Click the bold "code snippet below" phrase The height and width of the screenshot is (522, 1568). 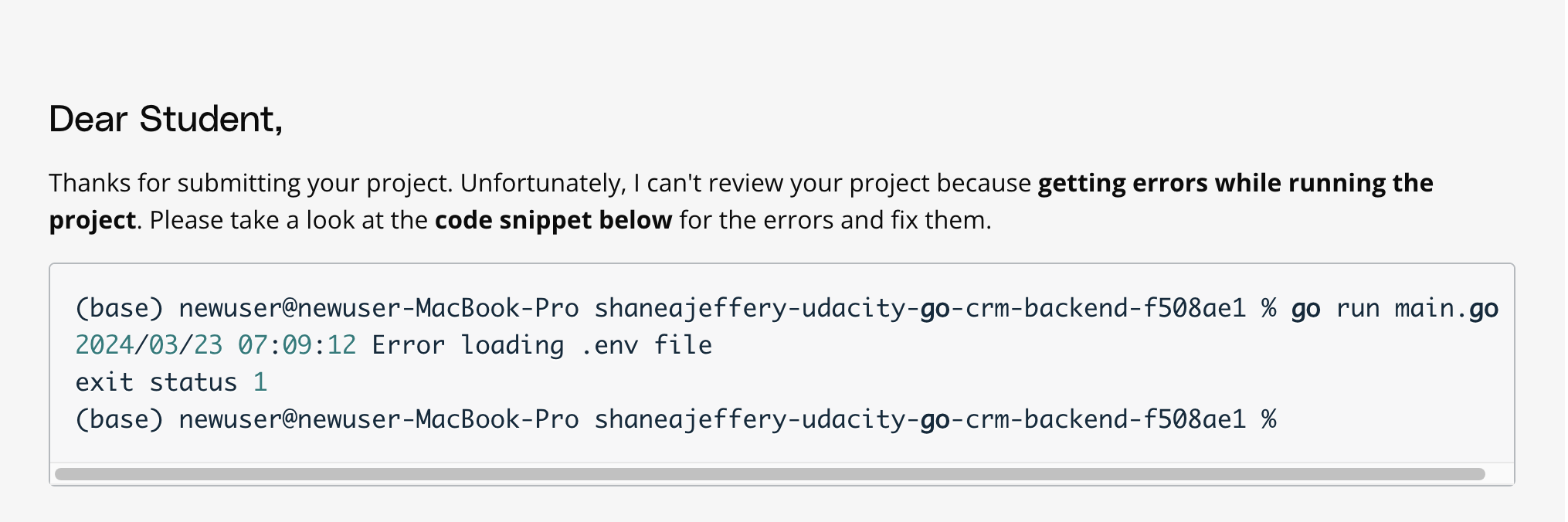[553, 220]
